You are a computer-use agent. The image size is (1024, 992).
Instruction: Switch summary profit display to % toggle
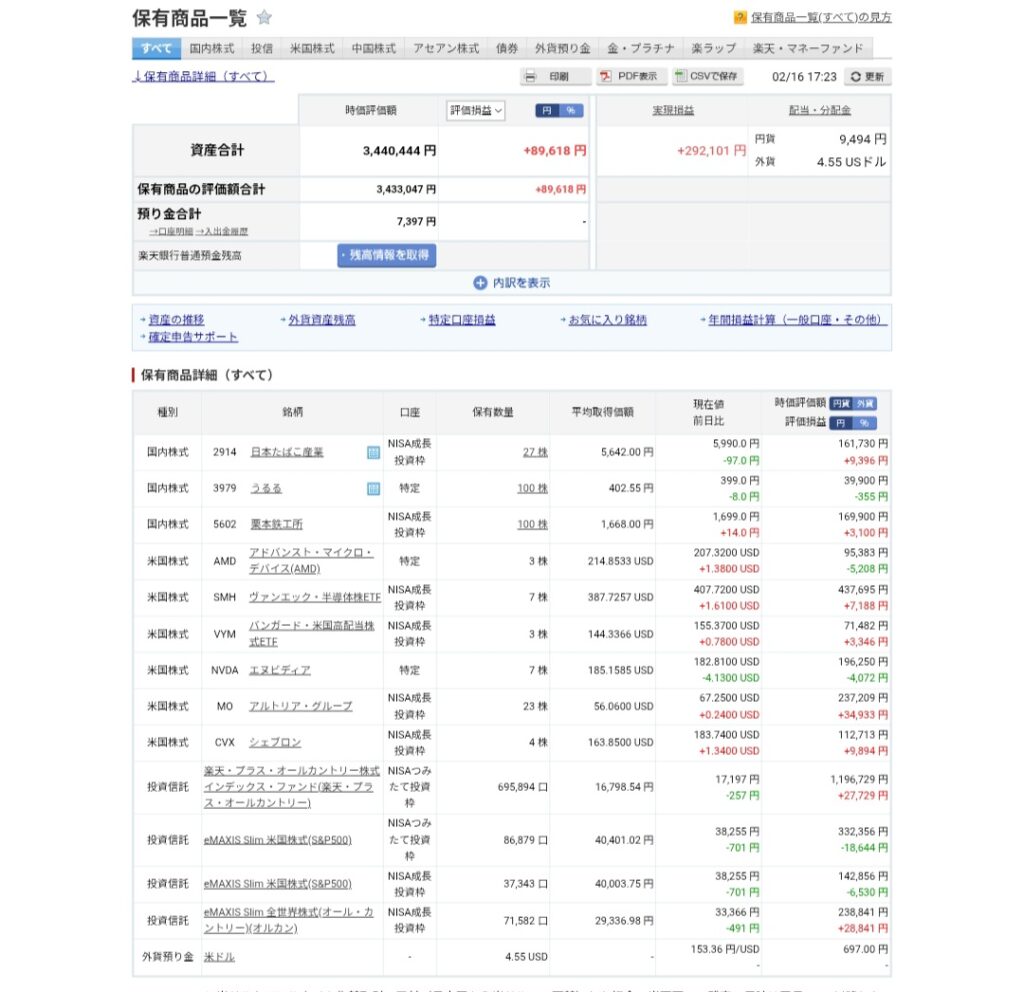pos(571,111)
